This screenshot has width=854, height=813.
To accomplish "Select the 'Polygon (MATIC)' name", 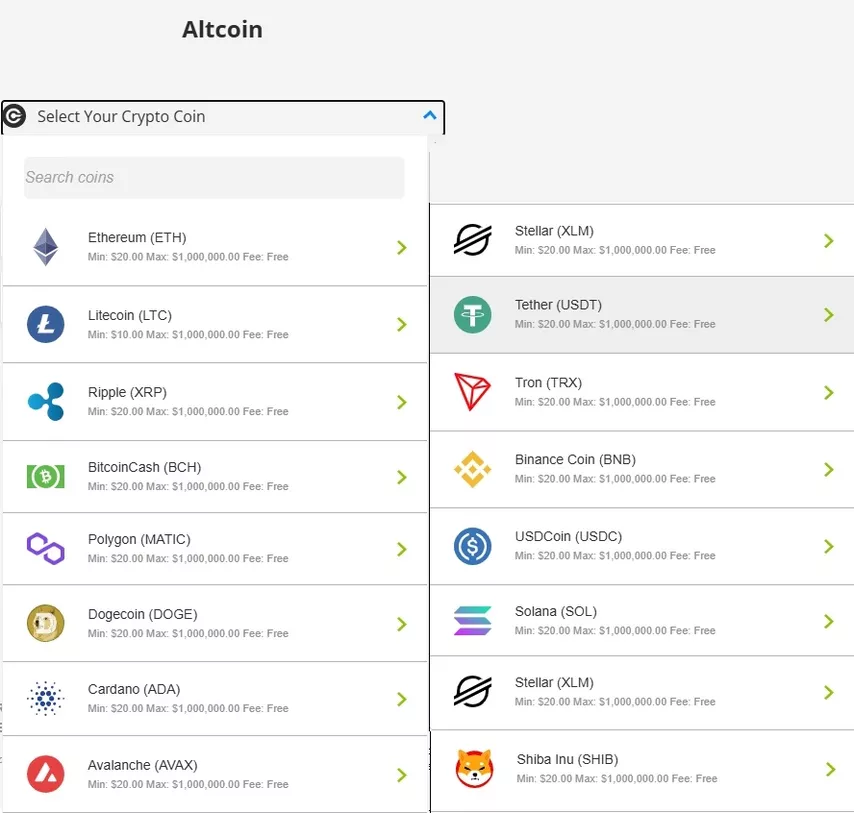I will [x=139, y=539].
